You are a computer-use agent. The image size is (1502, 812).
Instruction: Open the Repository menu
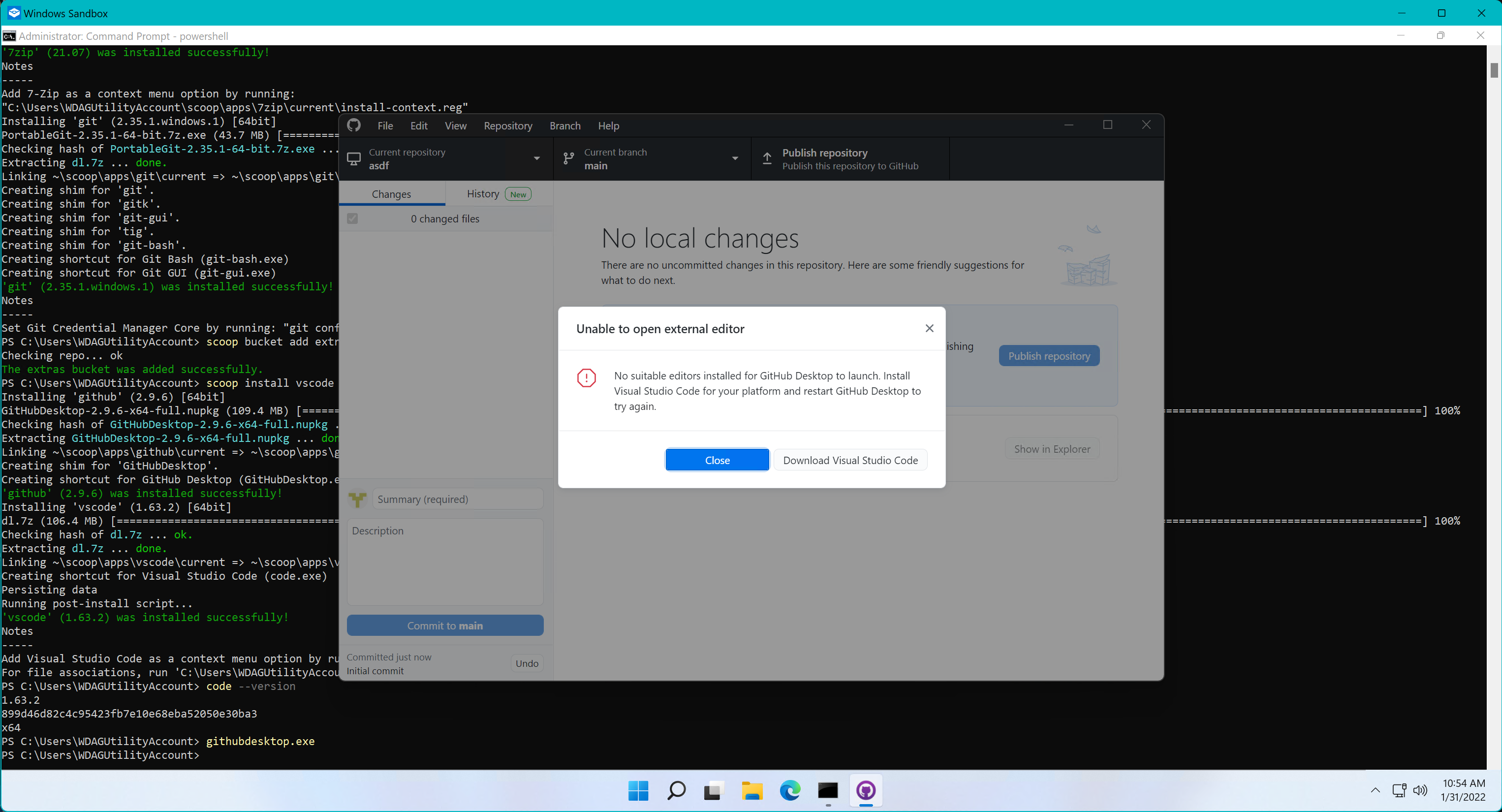[x=508, y=125]
